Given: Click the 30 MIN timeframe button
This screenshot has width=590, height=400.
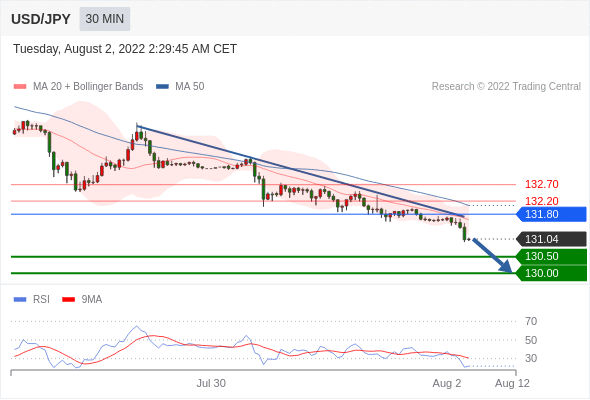Looking at the screenshot, I should 105,19.
